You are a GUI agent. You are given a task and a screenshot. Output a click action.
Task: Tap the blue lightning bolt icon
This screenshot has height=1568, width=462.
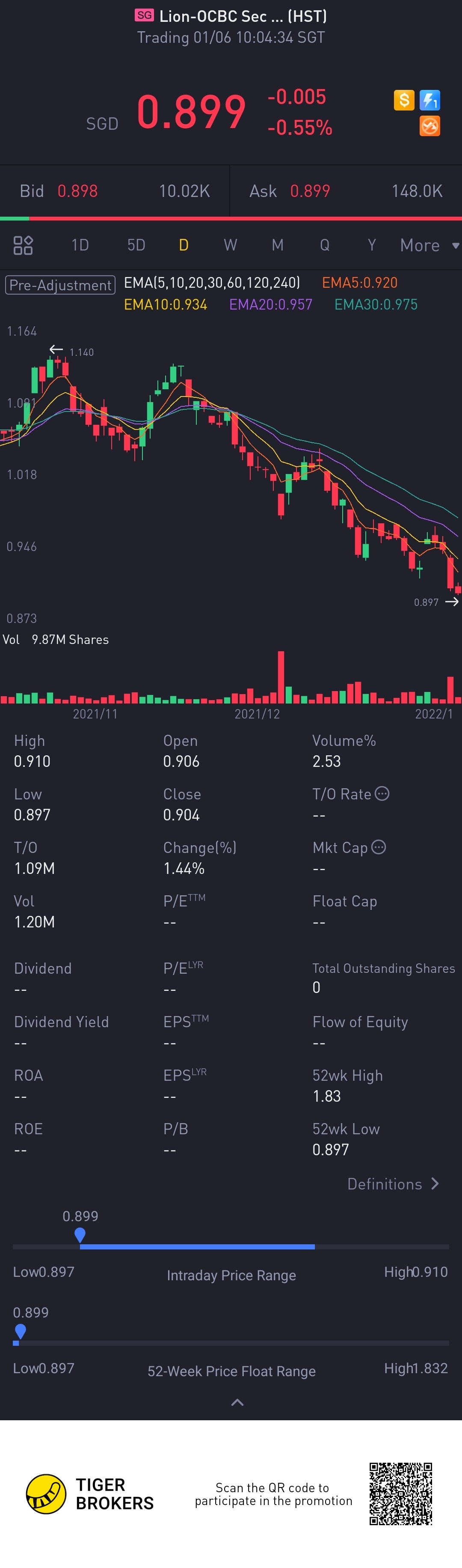[430, 100]
